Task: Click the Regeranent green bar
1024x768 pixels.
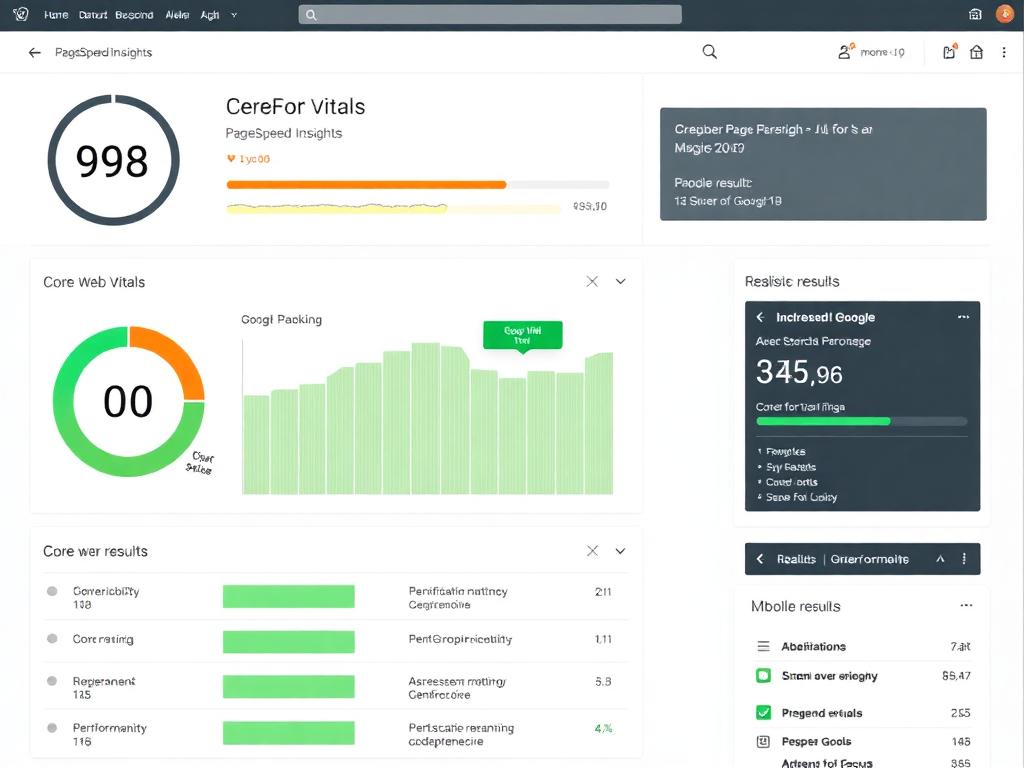Action: 289,687
